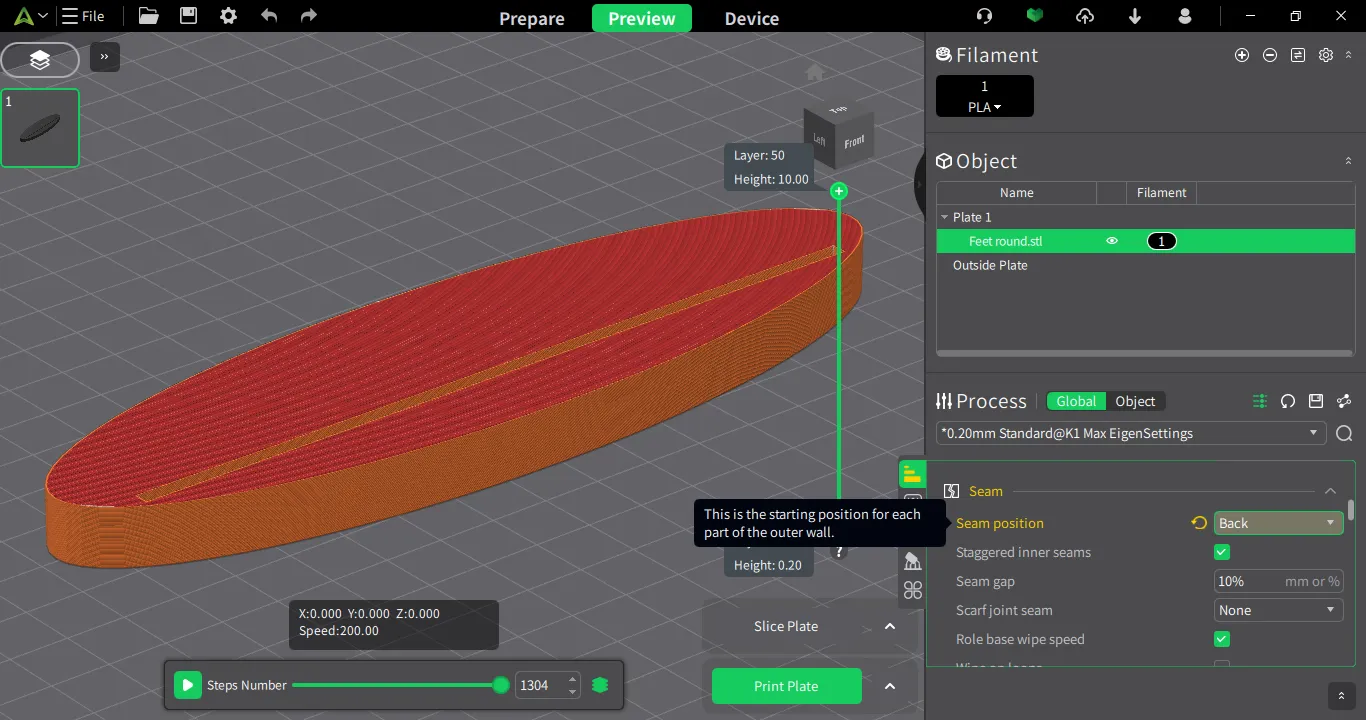Upload to cloud icon

(x=1085, y=16)
